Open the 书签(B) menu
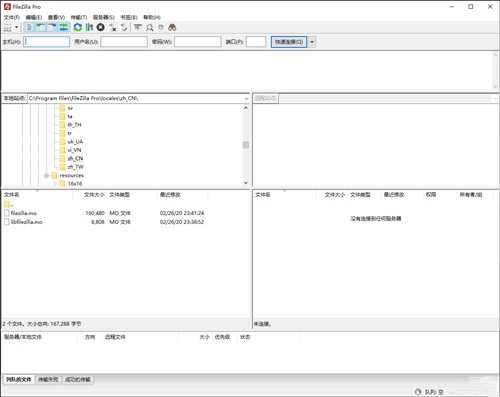The height and width of the screenshot is (397, 500). pyautogui.click(x=129, y=17)
